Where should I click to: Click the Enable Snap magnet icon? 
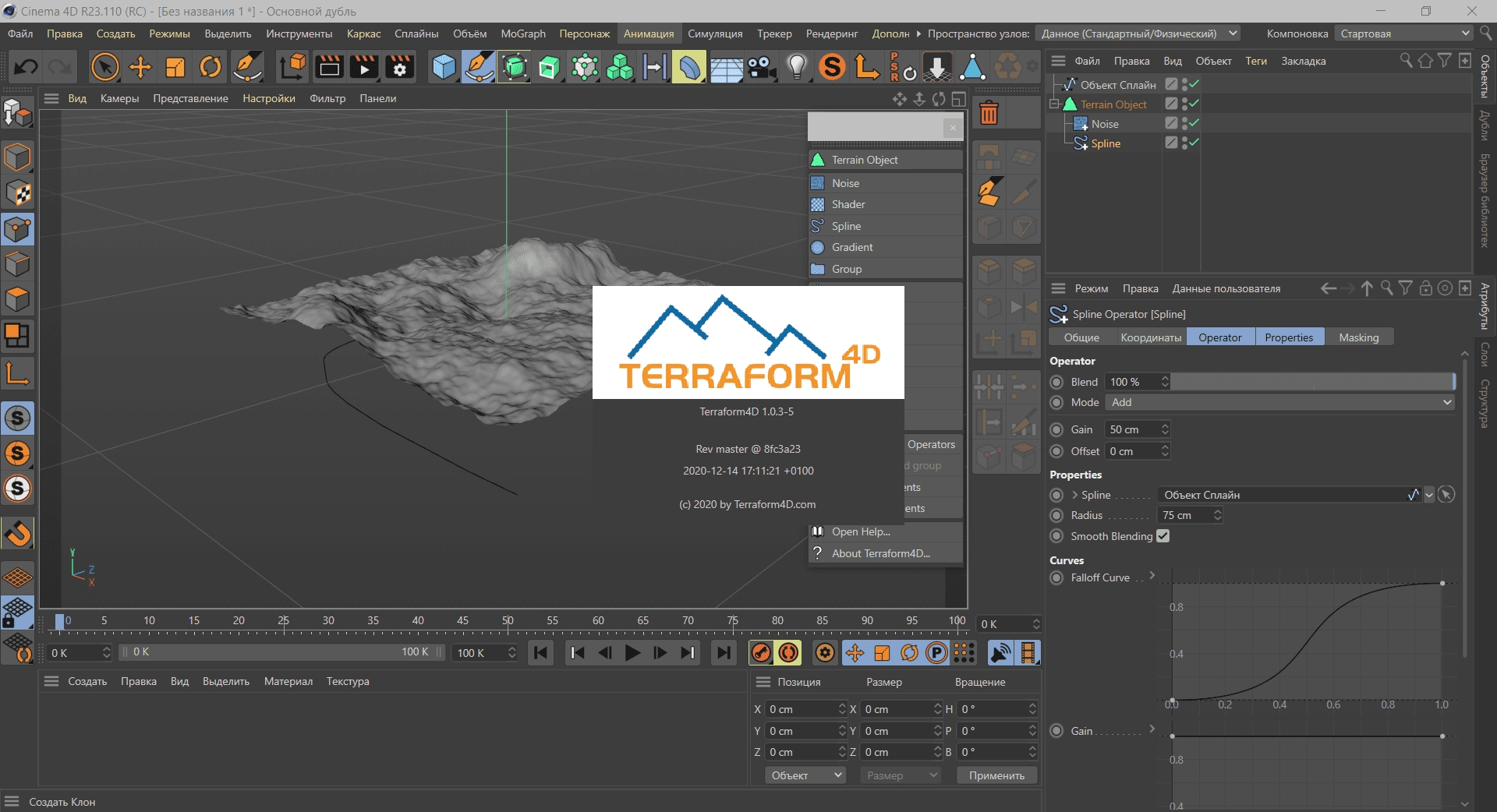(x=18, y=534)
